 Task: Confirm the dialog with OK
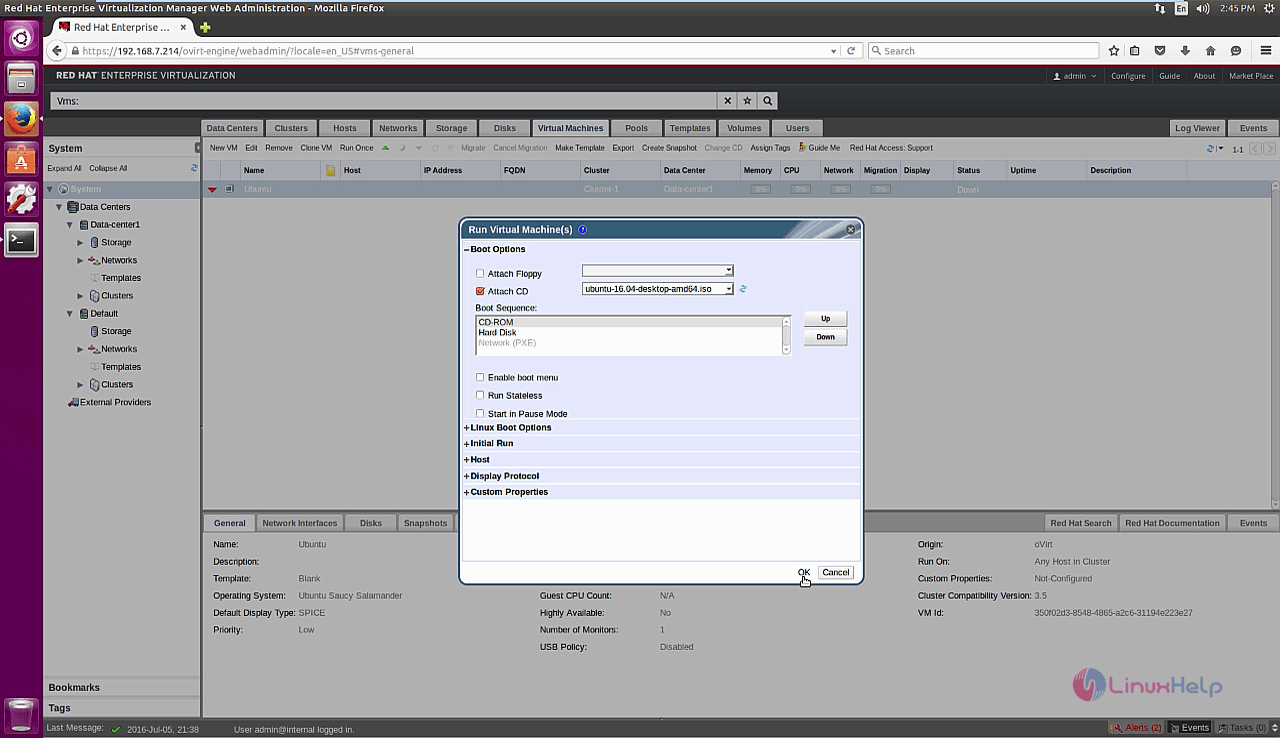pos(804,573)
